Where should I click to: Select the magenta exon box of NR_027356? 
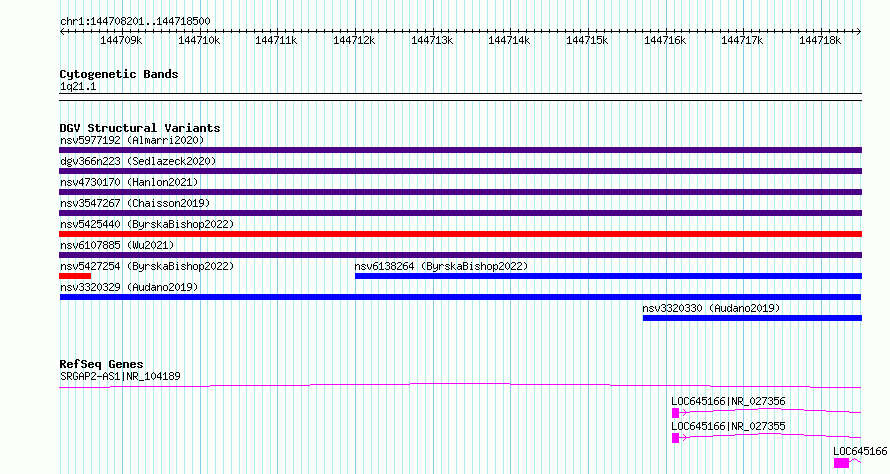[x=675, y=413]
